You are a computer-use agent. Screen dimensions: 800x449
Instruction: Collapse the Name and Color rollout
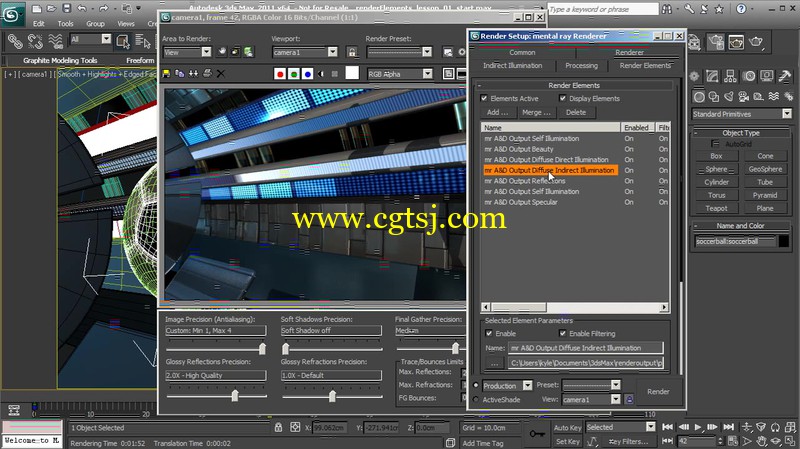tap(740, 226)
